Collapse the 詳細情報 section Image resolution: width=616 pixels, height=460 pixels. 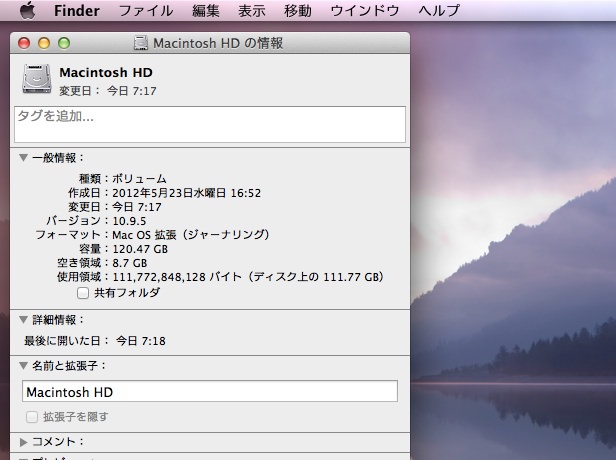coord(23,320)
